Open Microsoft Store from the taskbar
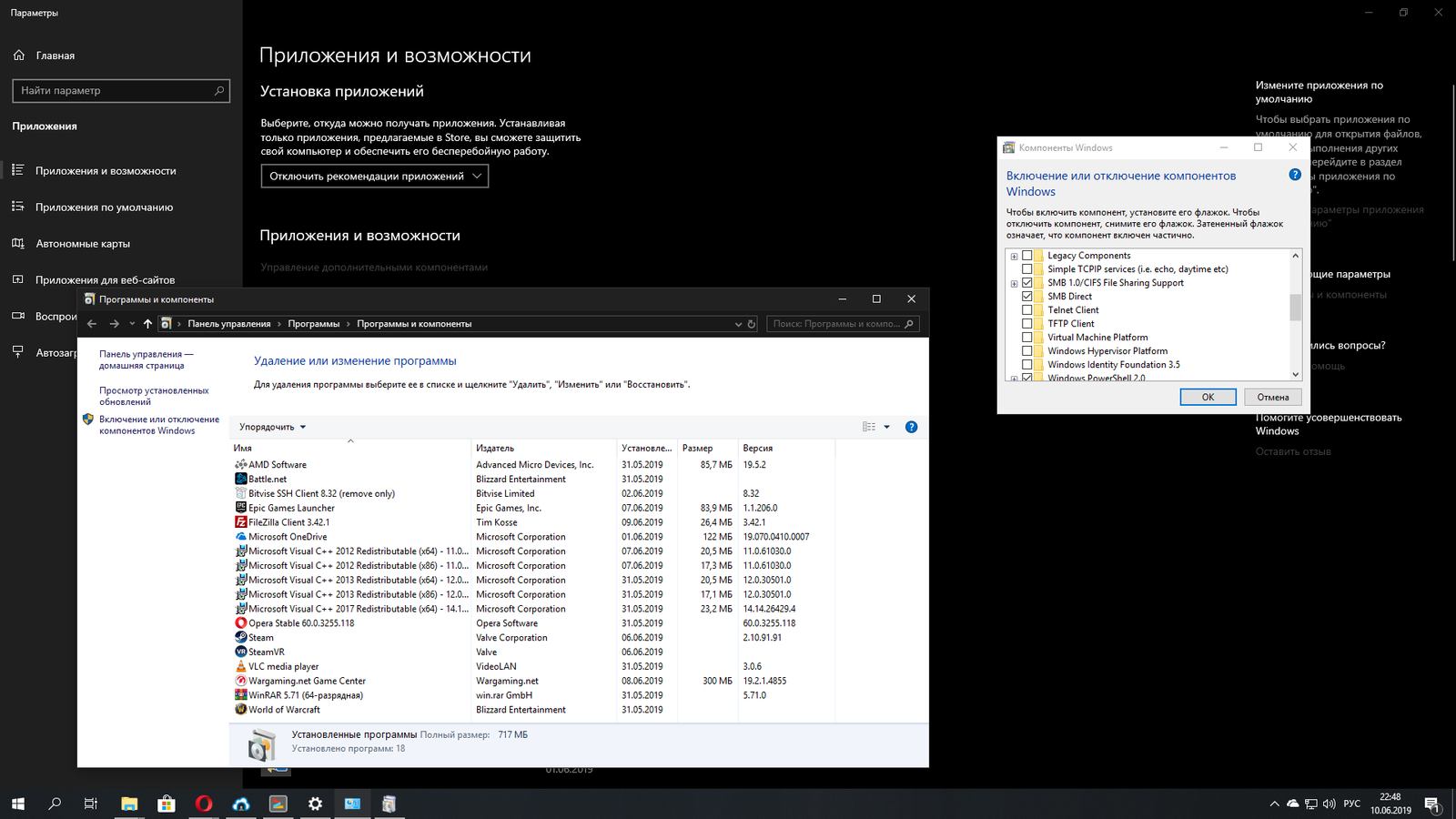Screen dimensions: 1456x819 coord(167,804)
